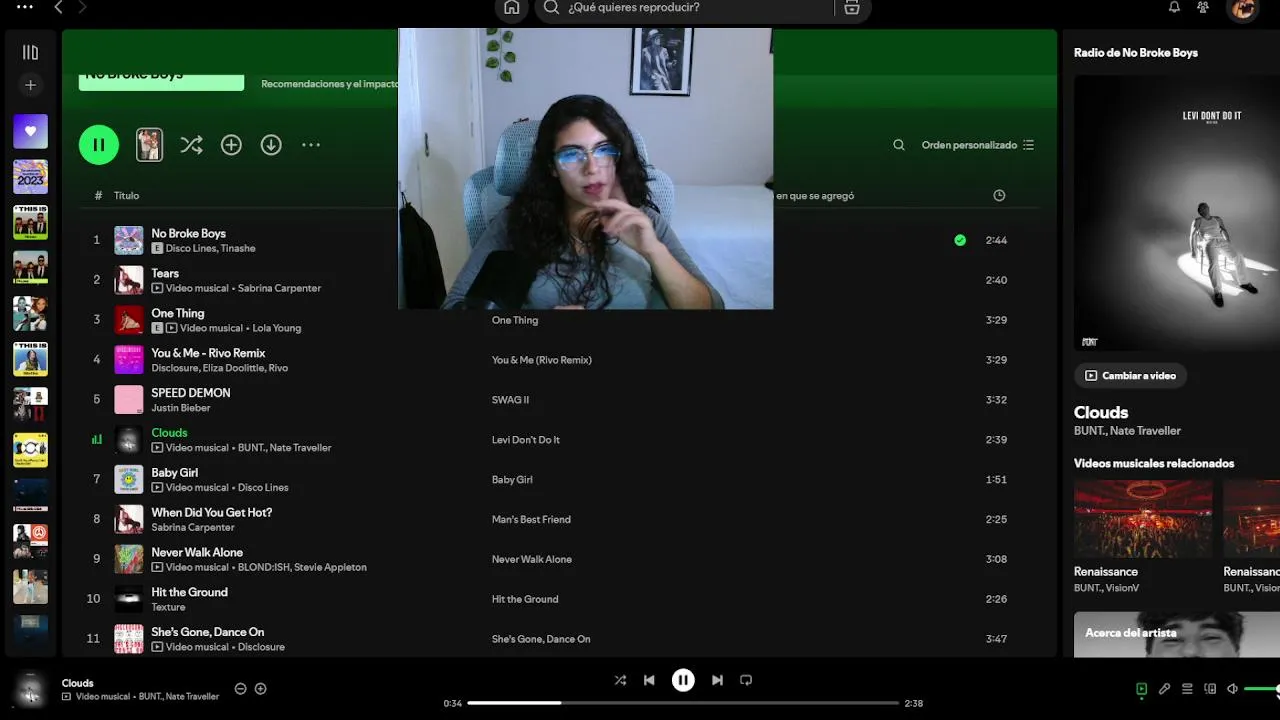Open the 2023 playlist in the sidebar
Screen dimensions: 1280x720
[x=30, y=177]
